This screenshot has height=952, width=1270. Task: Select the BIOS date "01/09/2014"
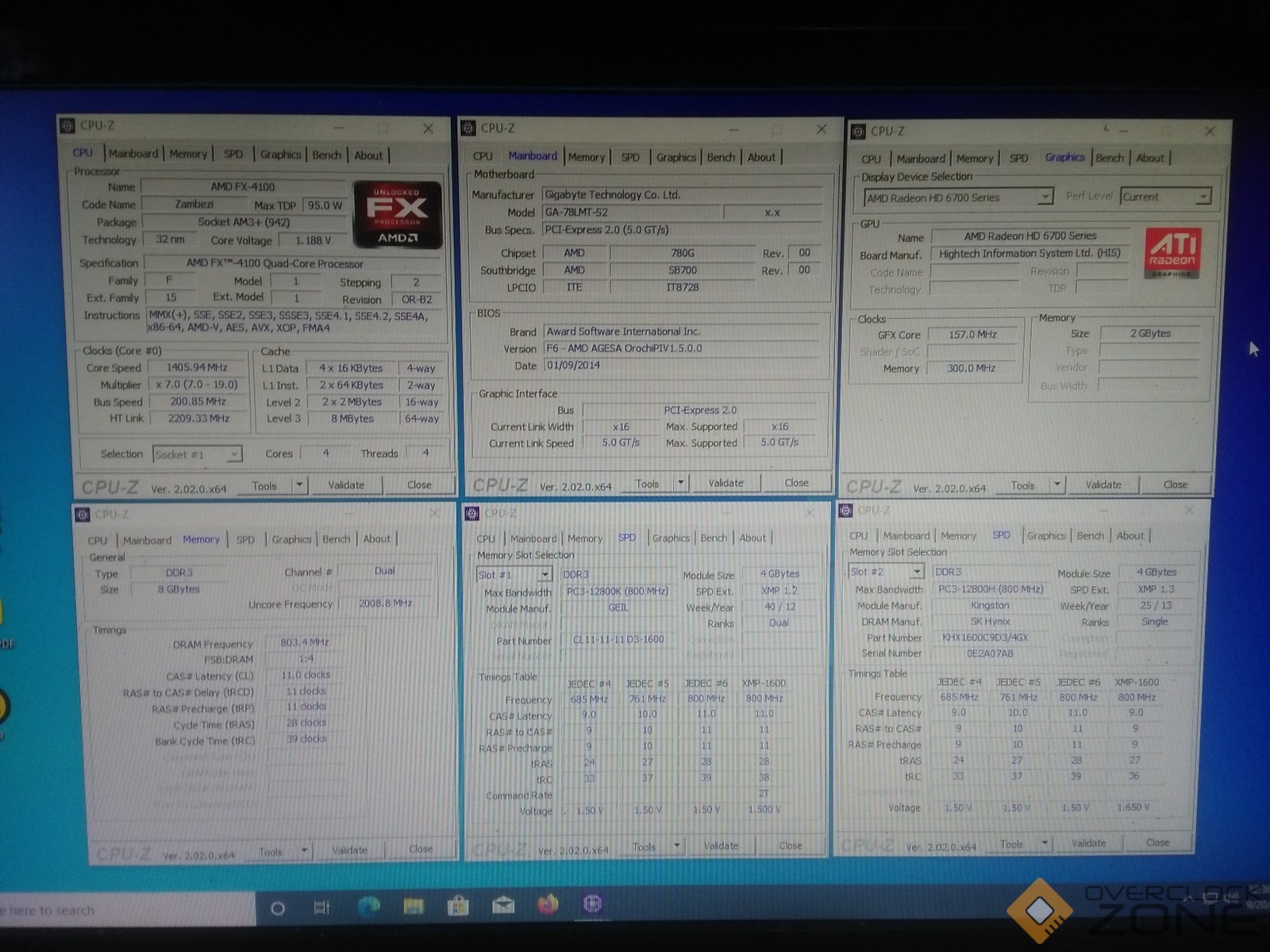pos(573,365)
